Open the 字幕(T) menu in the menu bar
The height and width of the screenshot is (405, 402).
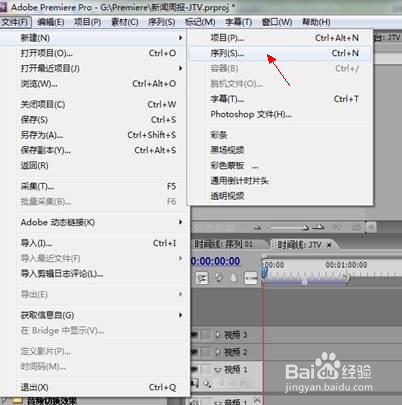point(239,22)
